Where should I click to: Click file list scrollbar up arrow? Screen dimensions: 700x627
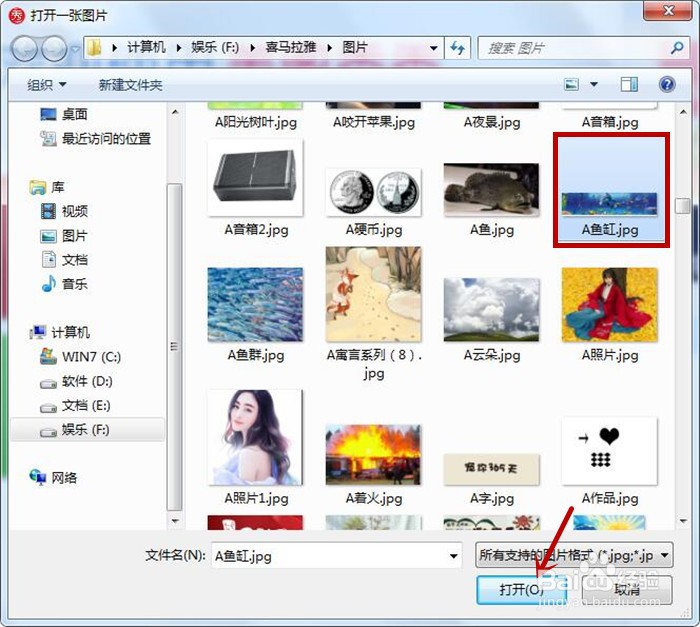coord(683,112)
